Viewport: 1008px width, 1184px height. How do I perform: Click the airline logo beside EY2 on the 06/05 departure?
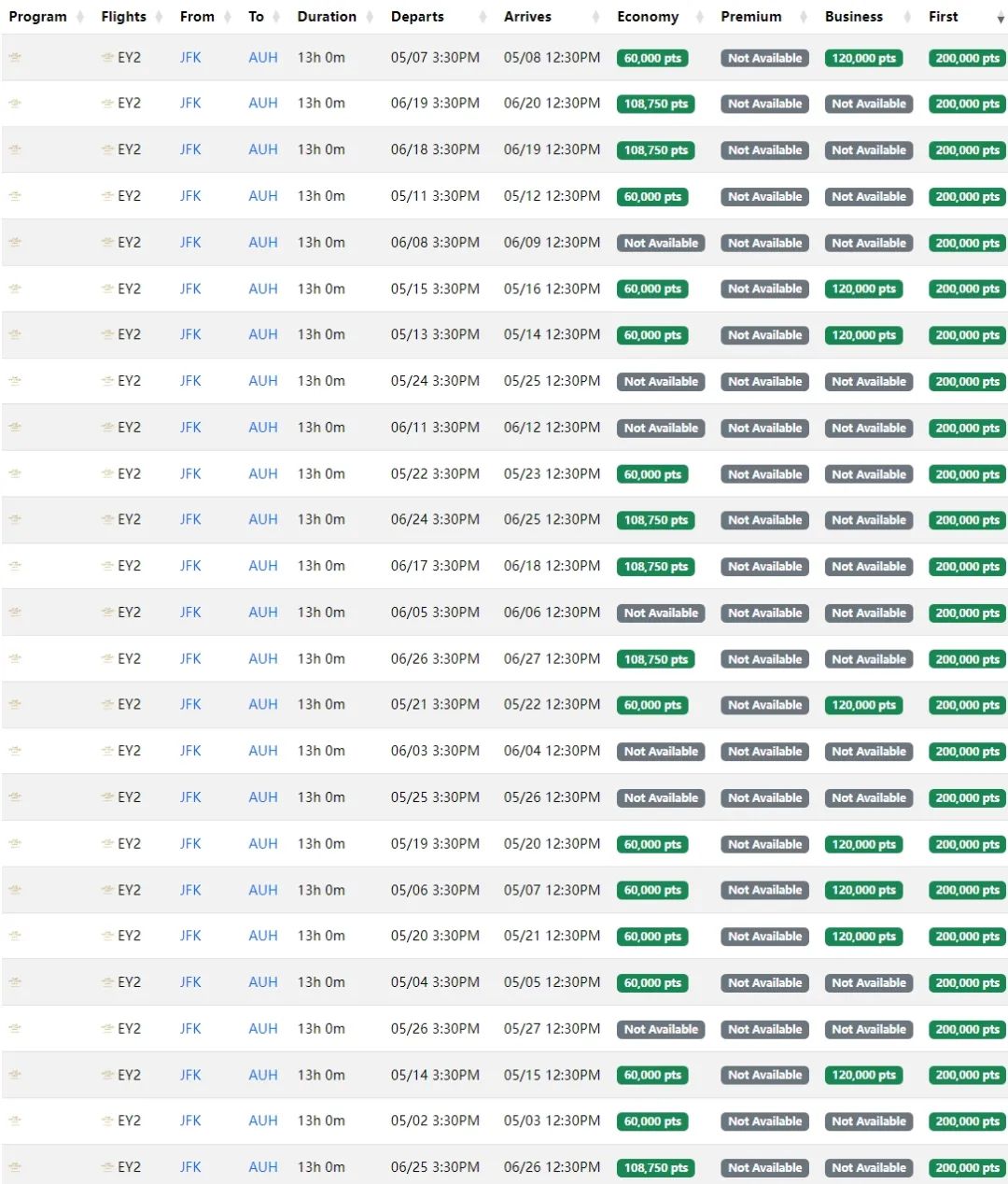(108, 613)
